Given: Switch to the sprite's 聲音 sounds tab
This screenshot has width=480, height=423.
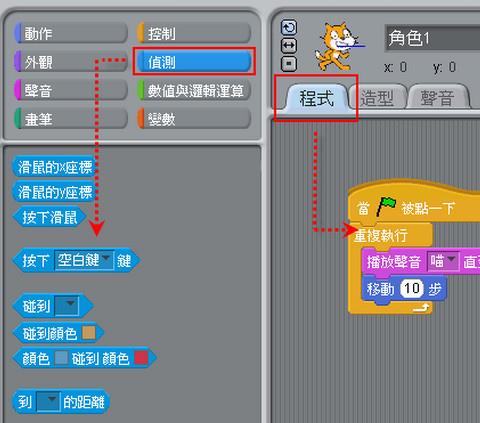Looking at the screenshot, I should coord(438,98).
